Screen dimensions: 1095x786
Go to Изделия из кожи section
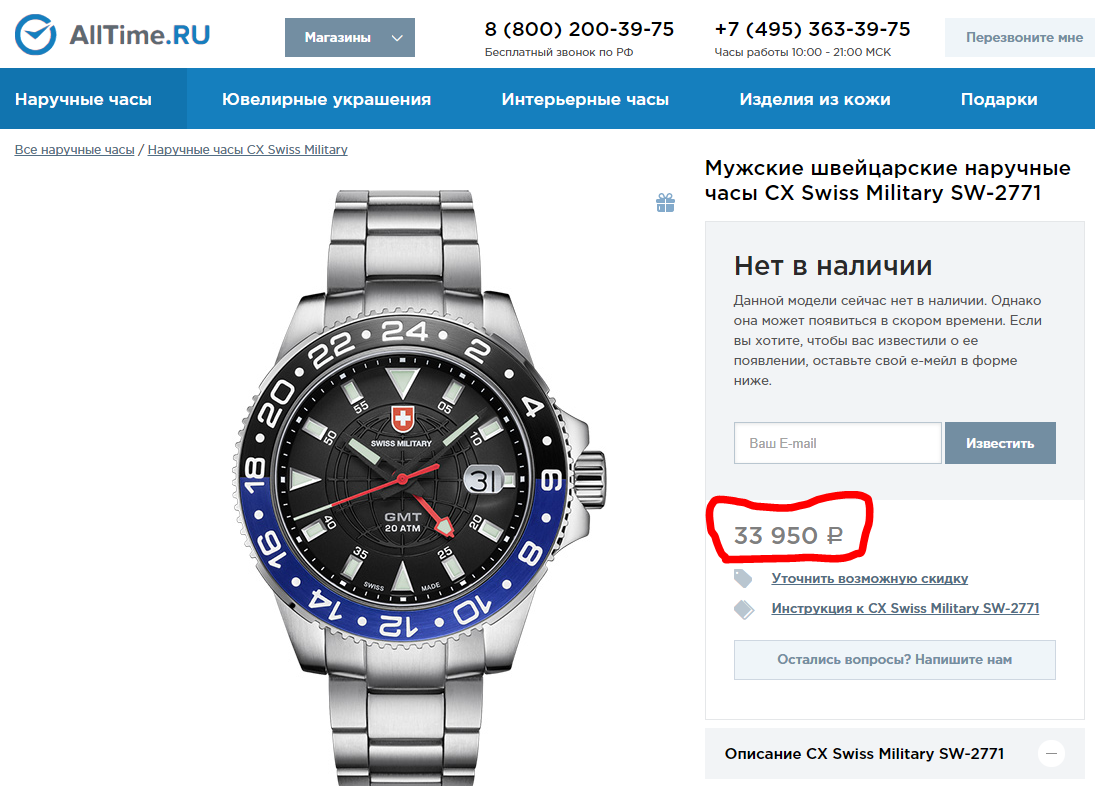tap(815, 99)
